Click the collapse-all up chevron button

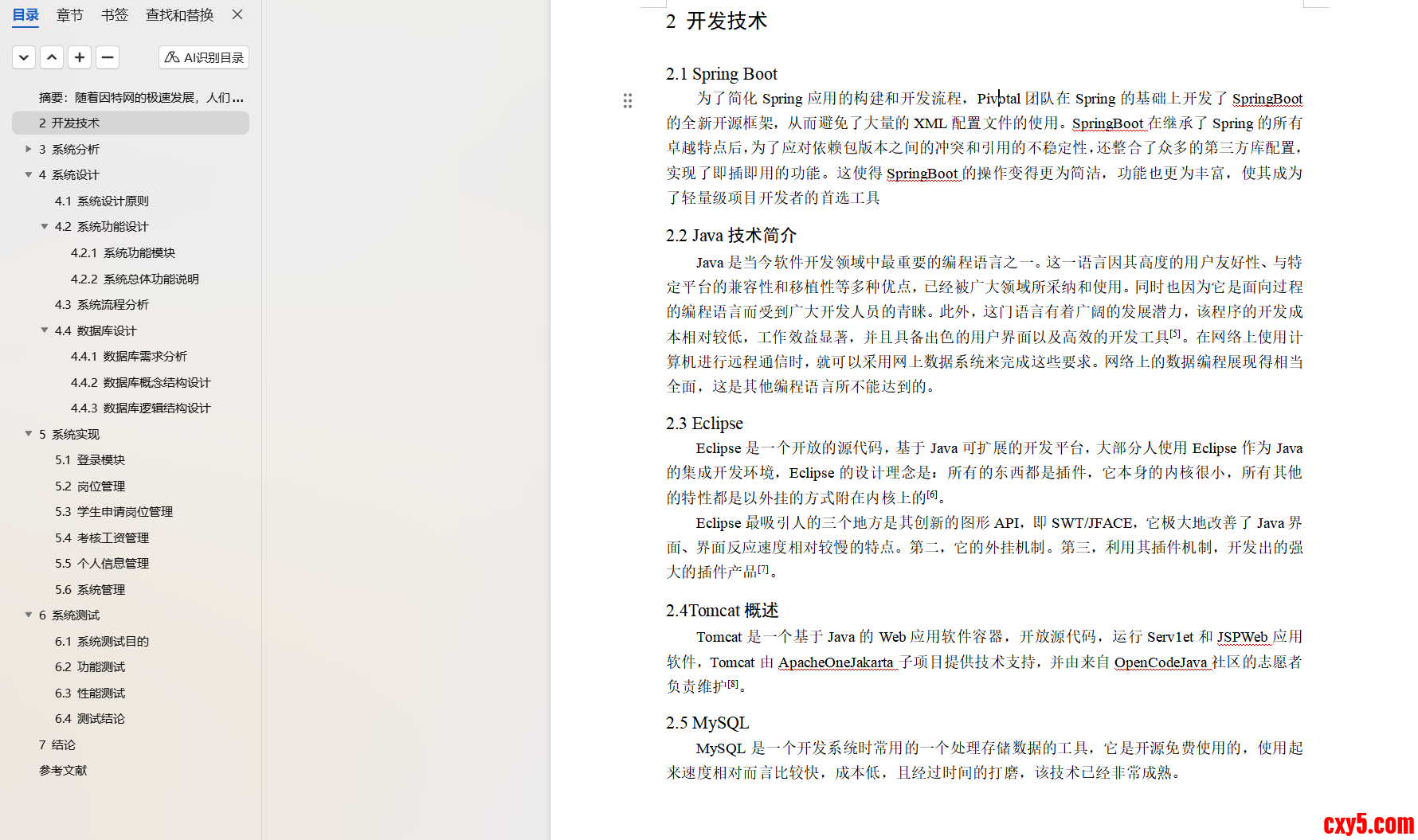coord(52,57)
